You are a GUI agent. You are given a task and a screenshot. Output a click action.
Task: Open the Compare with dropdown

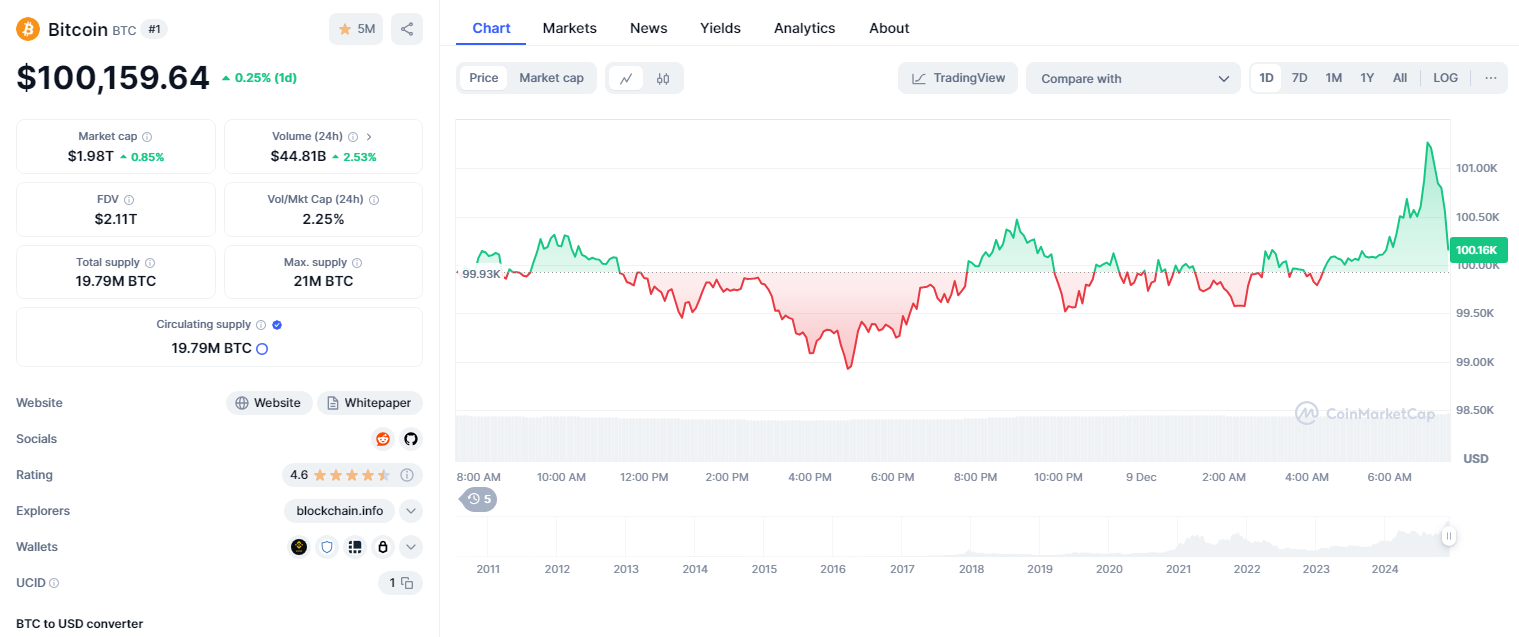point(1133,78)
